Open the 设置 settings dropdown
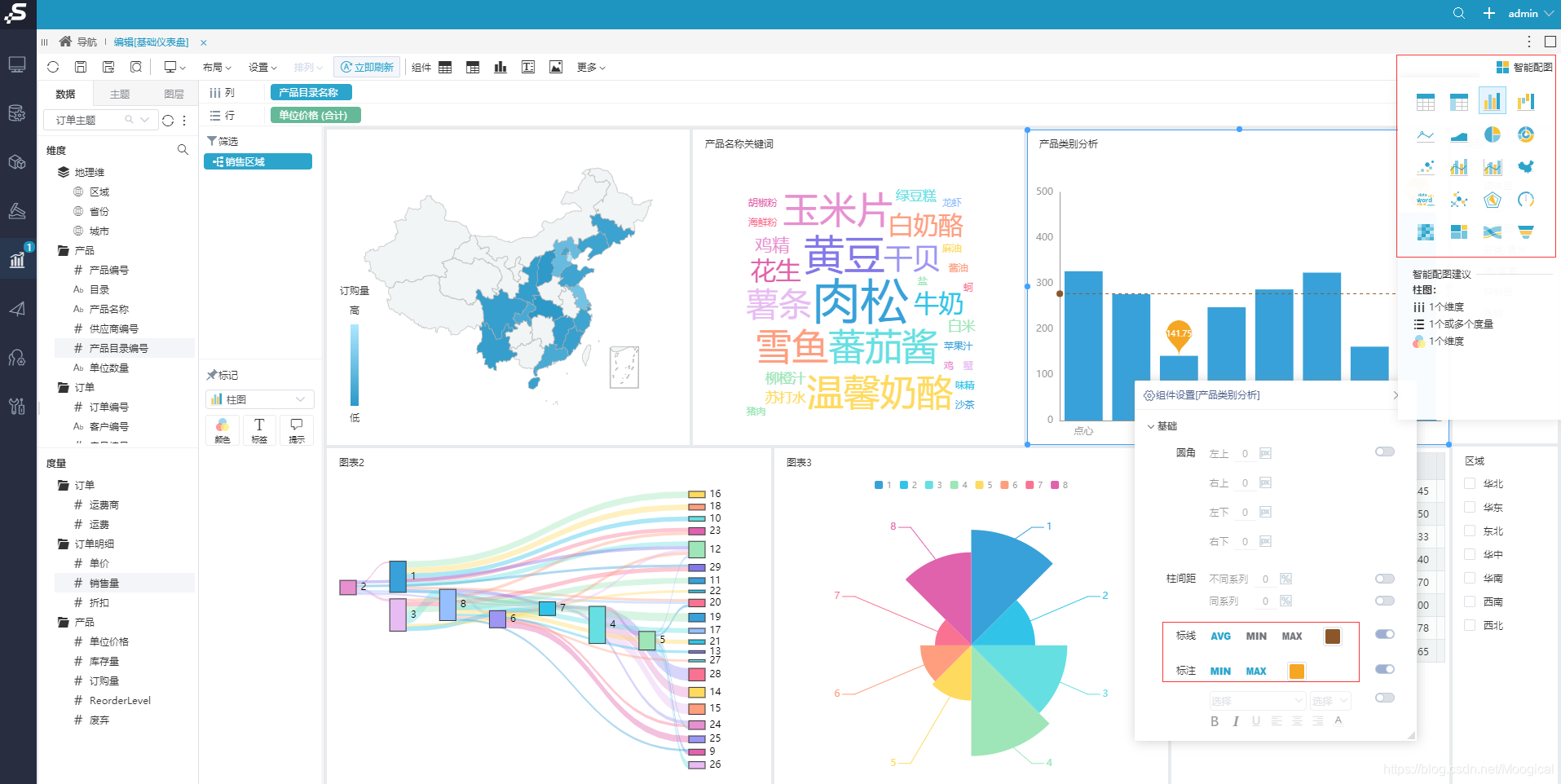Viewport: 1561px width, 784px height. pos(262,67)
